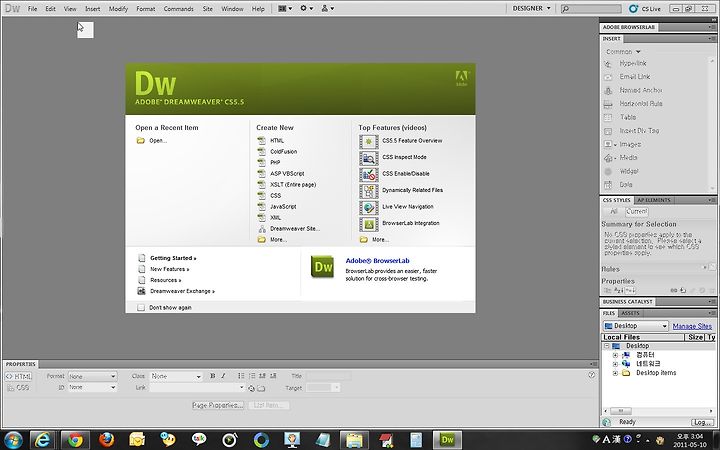Click the Manage Sites link
Viewport: 720px width, 450px height.
tap(692, 326)
